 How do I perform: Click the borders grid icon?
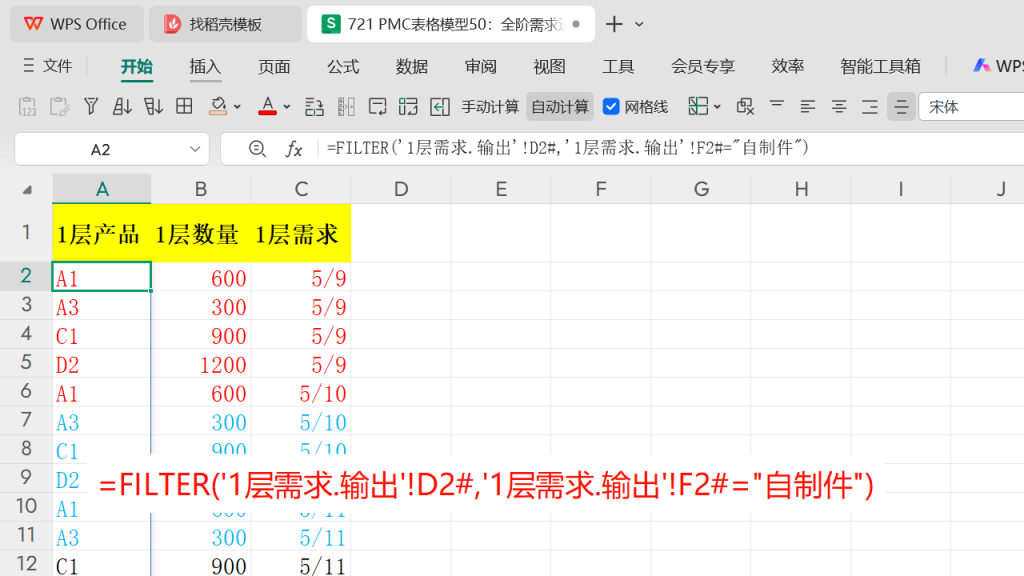coord(184,106)
